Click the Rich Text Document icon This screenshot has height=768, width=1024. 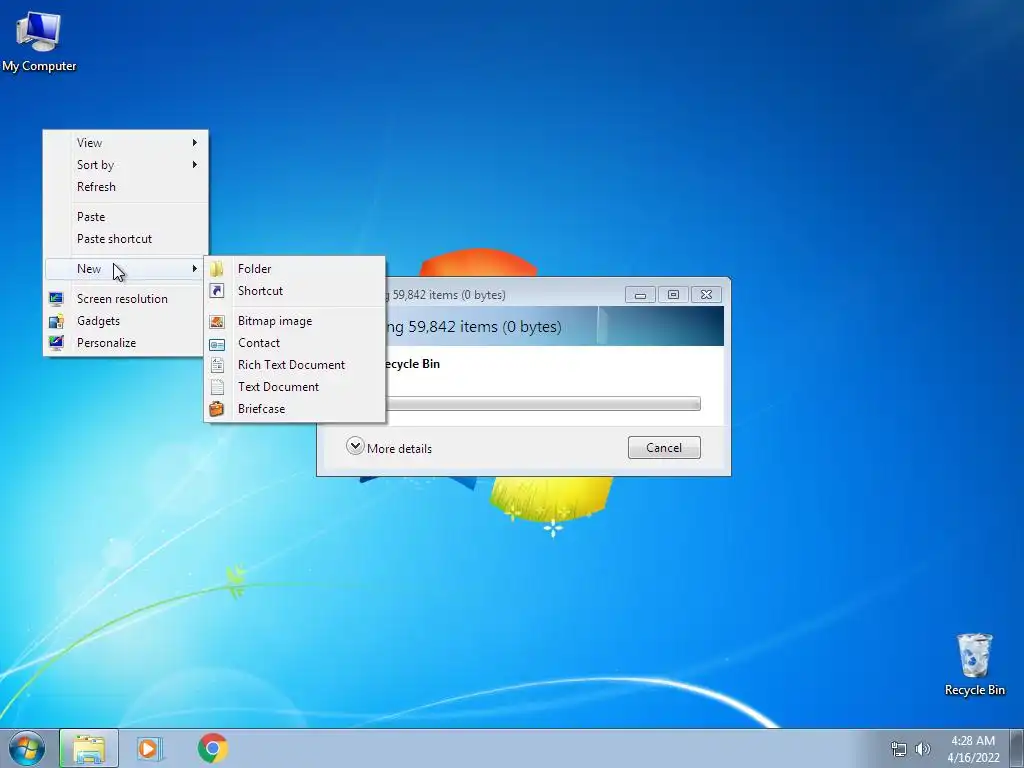[217, 365]
